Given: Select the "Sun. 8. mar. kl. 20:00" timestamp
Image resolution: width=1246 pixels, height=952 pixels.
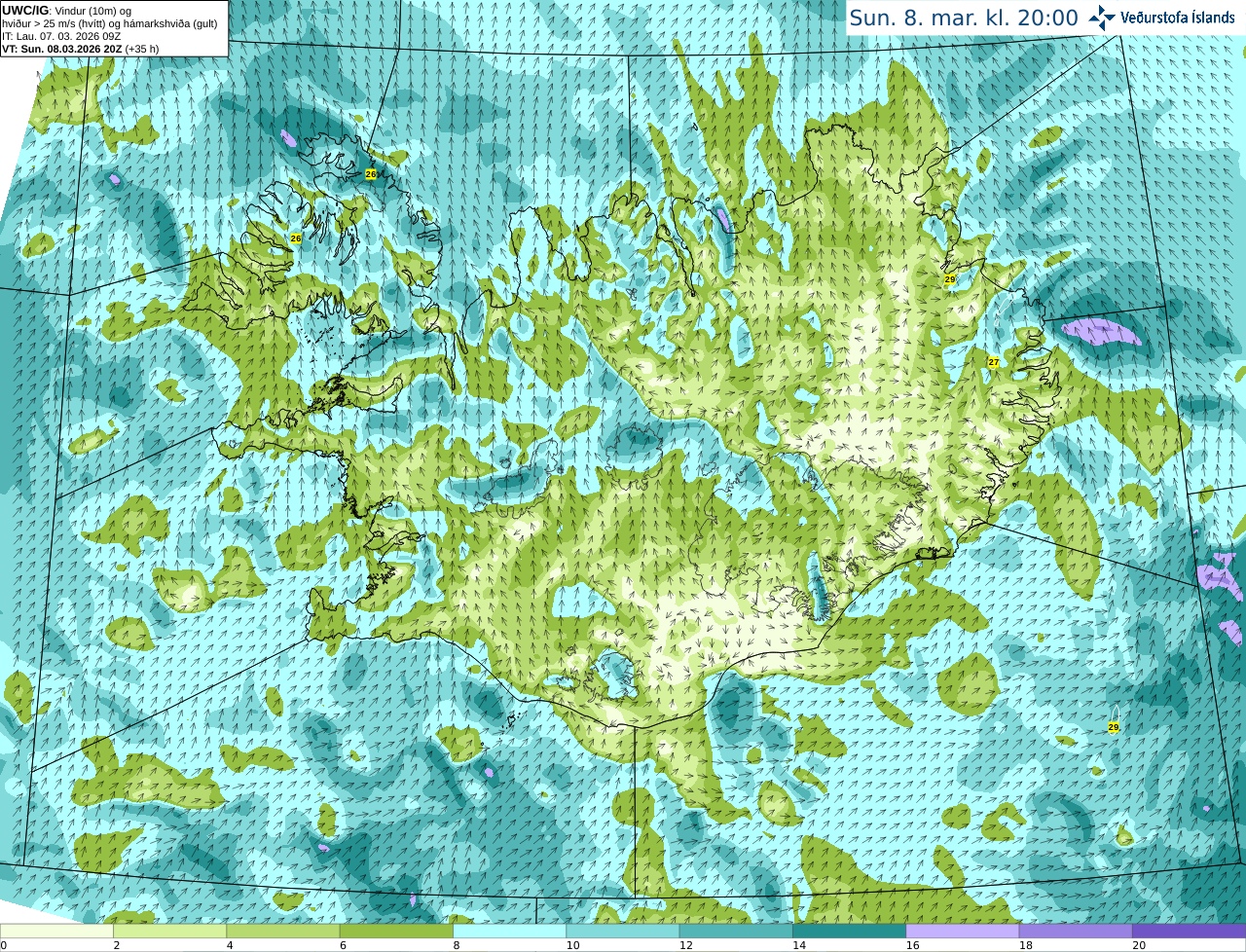Looking at the screenshot, I should click(964, 18).
